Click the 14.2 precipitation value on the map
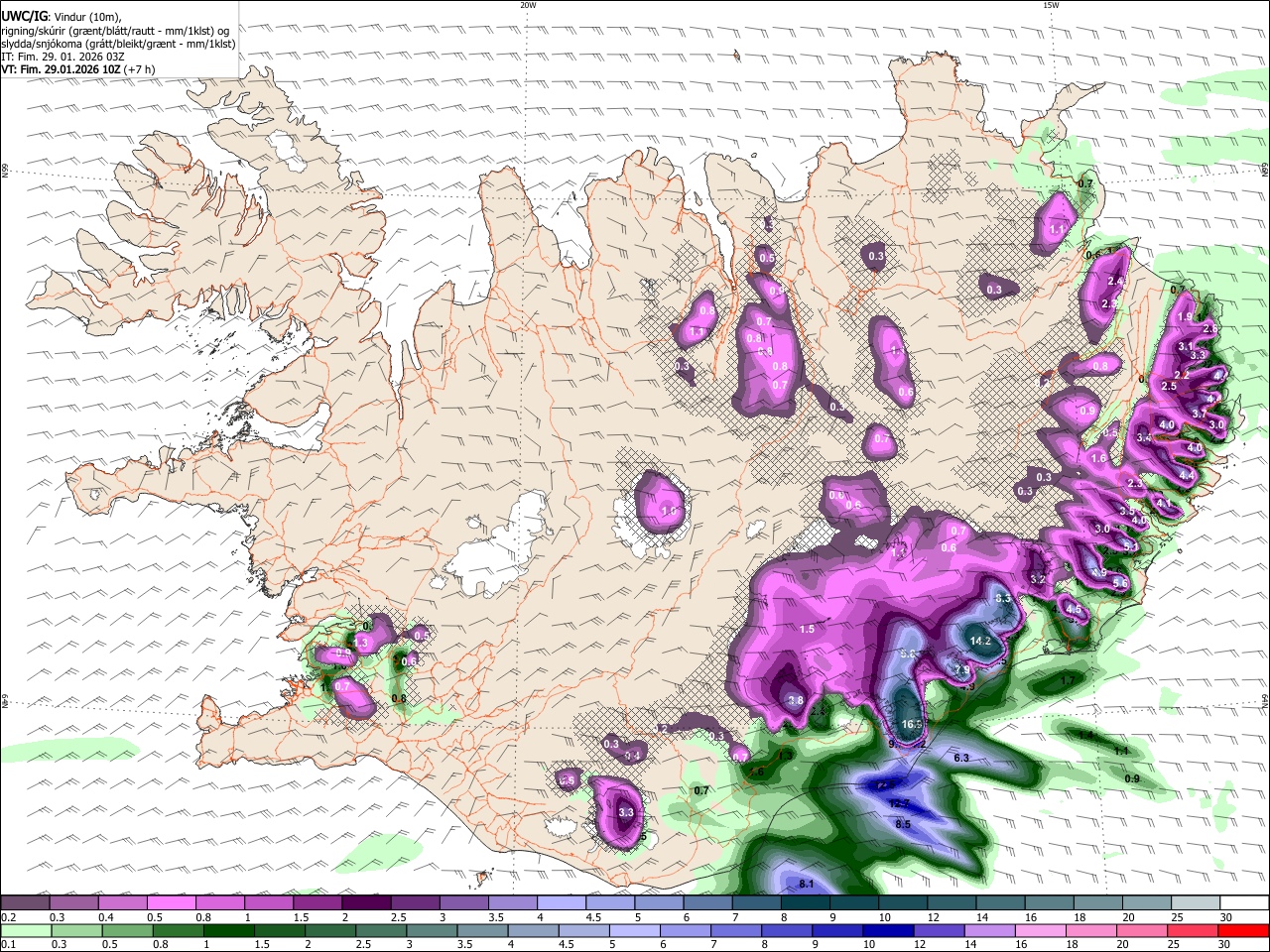Viewport: 1270px width, 952px height. [980, 642]
